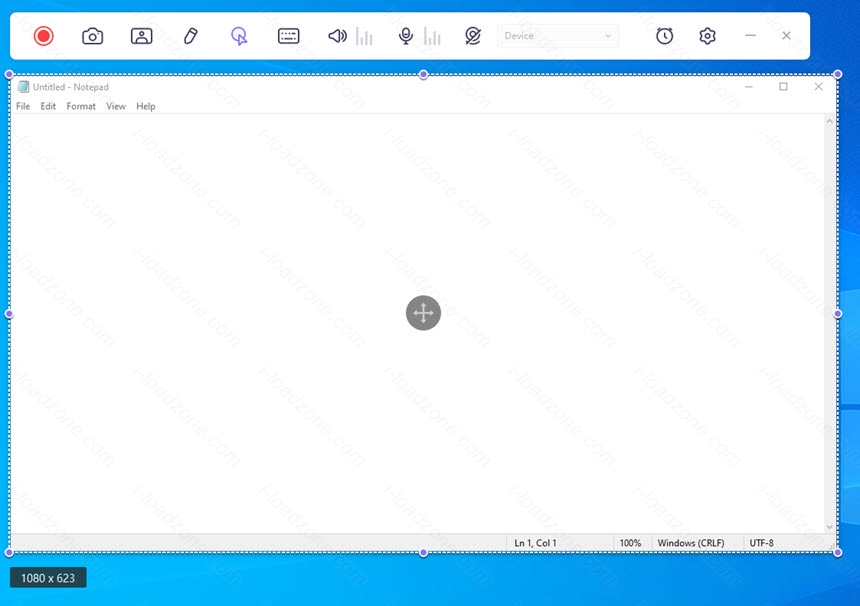Click Ln 1, Col 1 status text
This screenshot has height=606, width=860.
535,543
